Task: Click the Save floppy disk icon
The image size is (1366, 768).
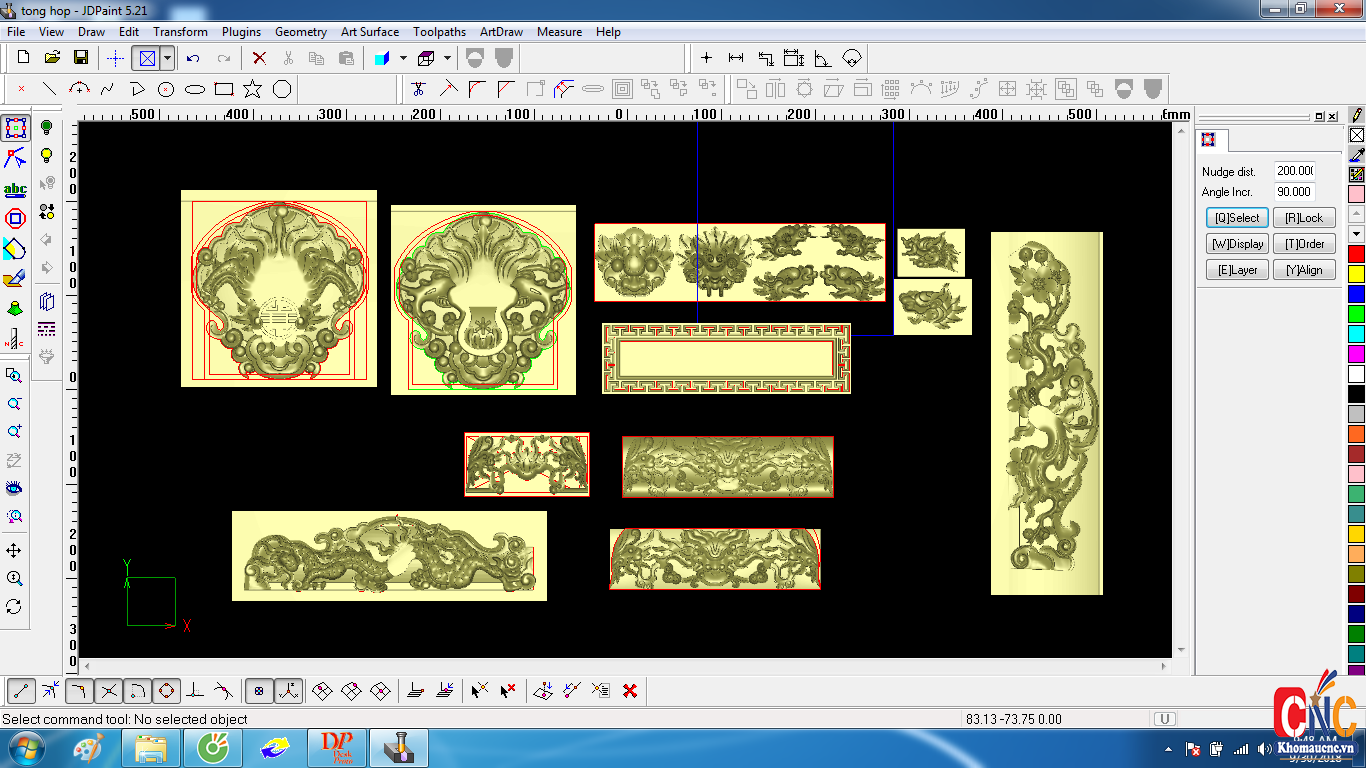Action: point(81,58)
